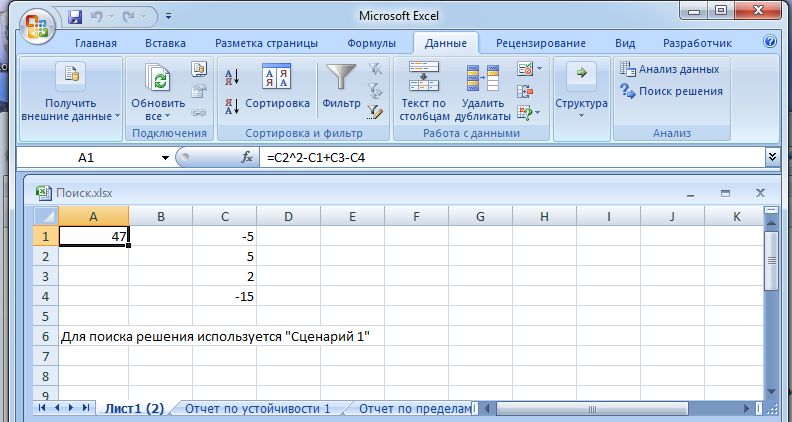Click horizontal scroll right arrow
The width and height of the screenshot is (792, 422).
point(747,408)
